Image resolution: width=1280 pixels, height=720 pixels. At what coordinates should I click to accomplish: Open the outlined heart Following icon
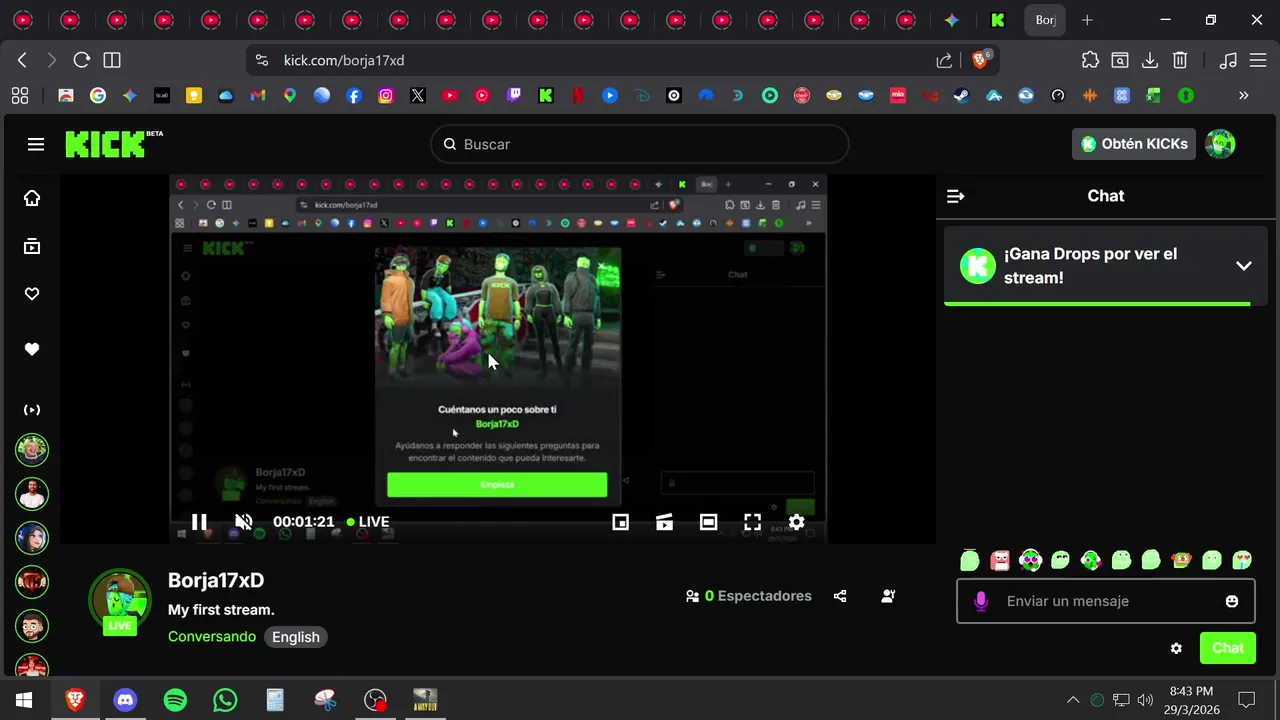(32, 294)
